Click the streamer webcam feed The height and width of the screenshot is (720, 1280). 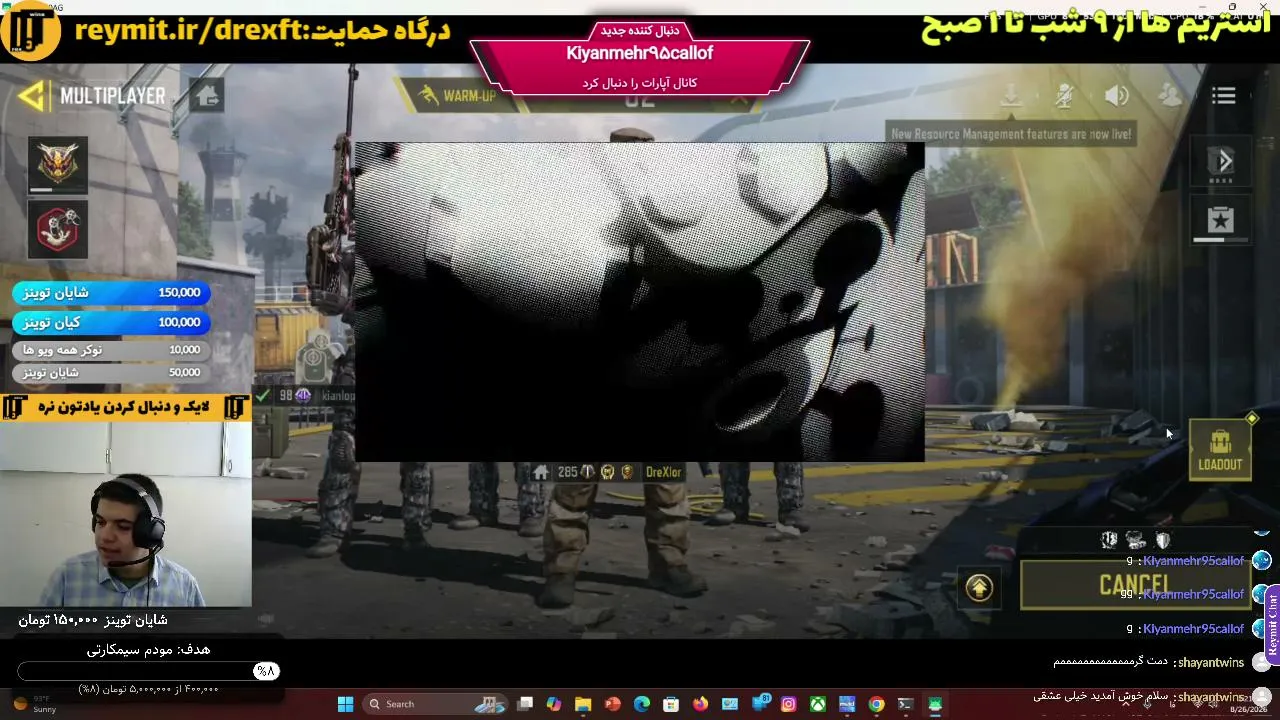(x=126, y=514)
